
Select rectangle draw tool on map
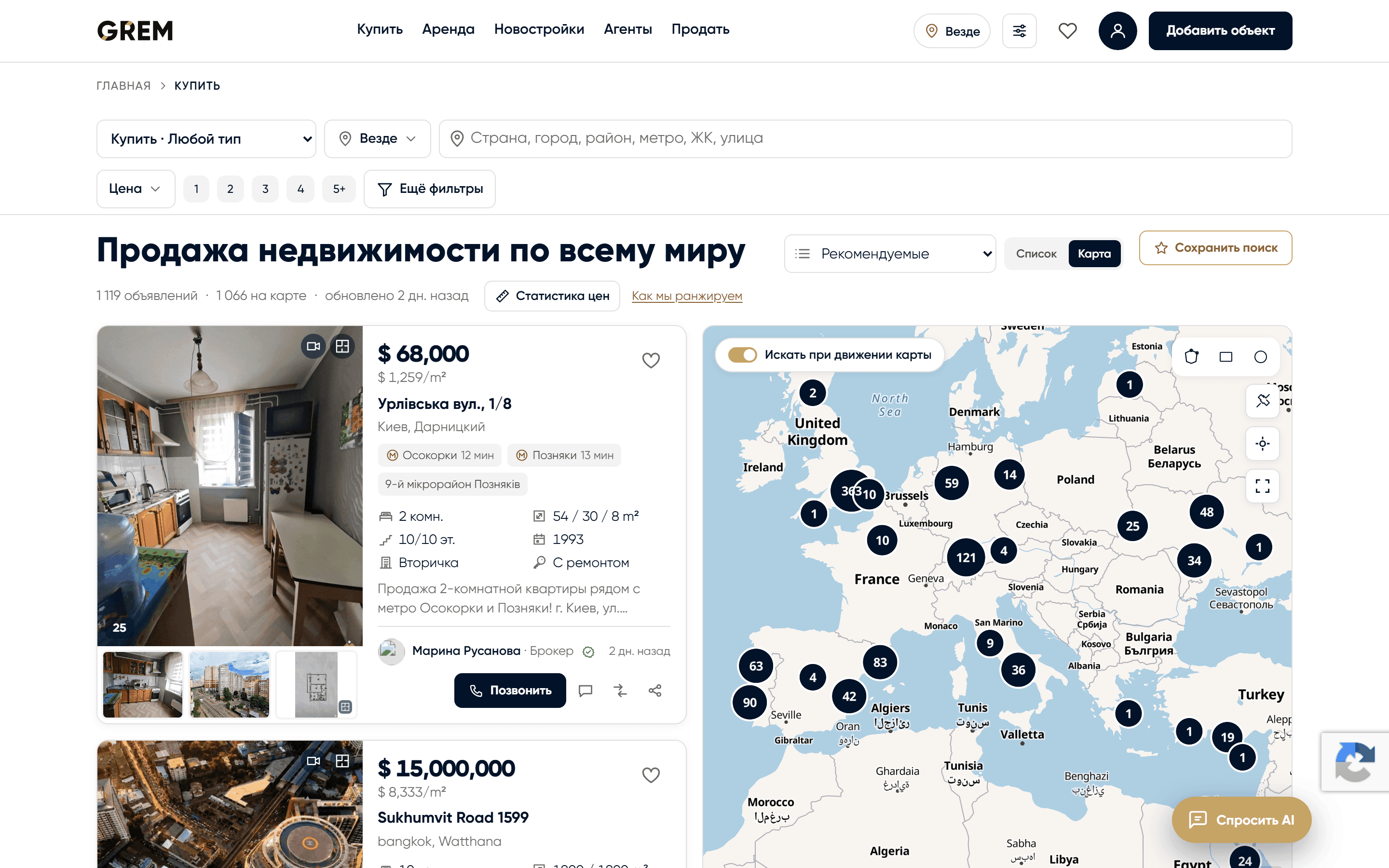(1226, 356)
